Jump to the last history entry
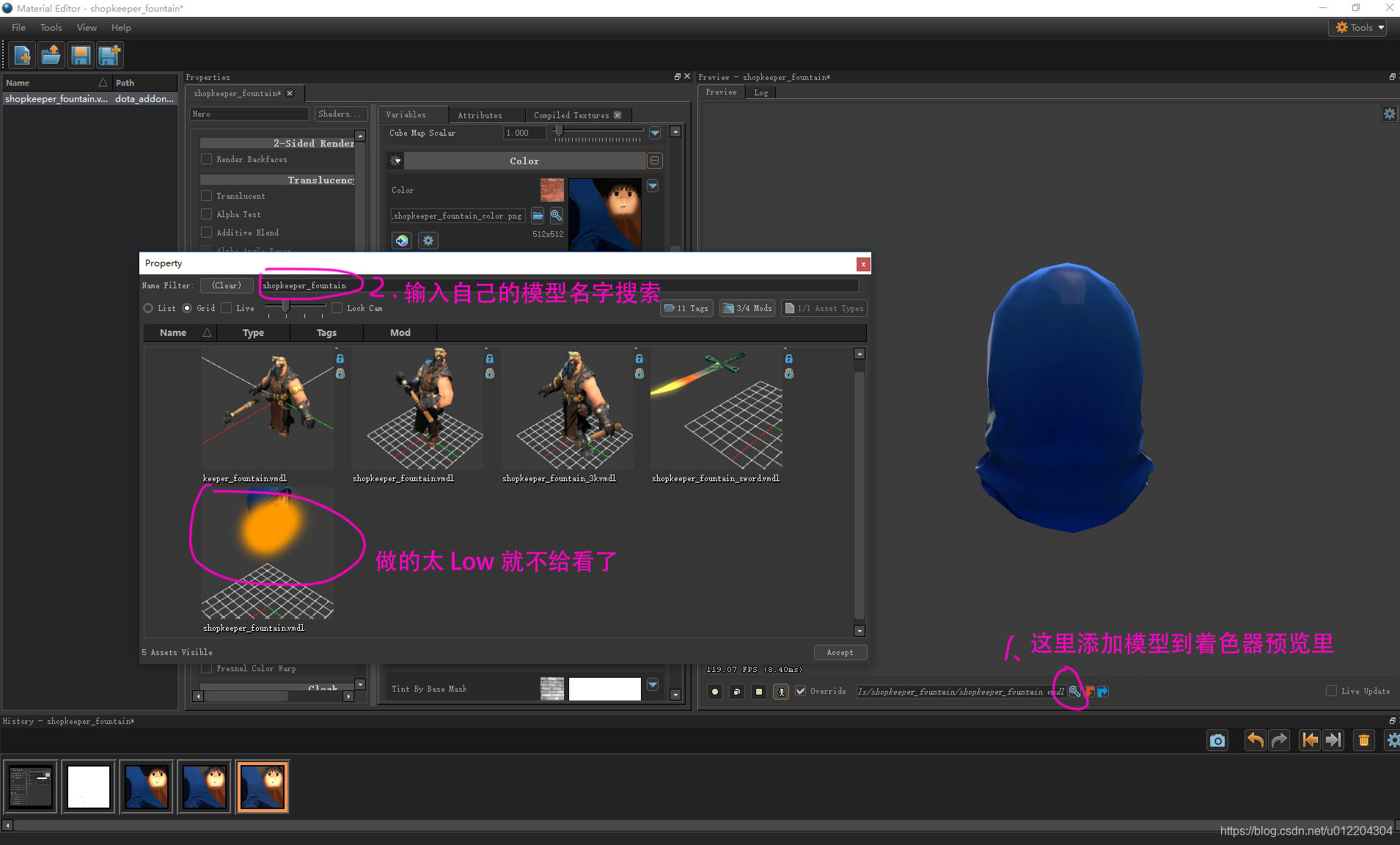 pos(1334,740)
